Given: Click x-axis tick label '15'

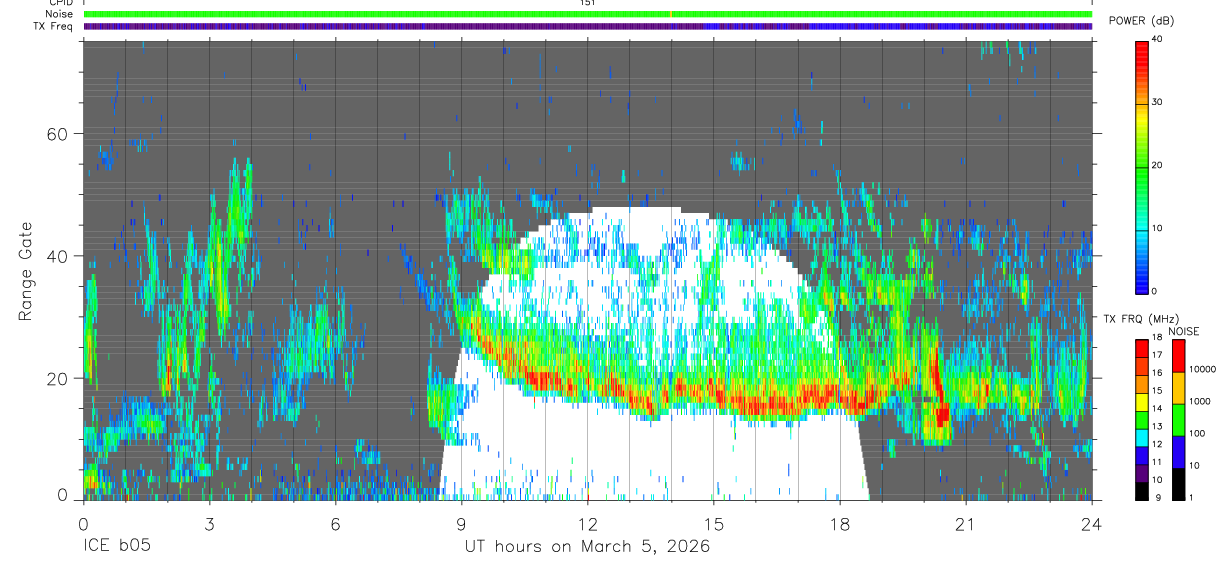Looking at the screenshot, I should point(713,524).
